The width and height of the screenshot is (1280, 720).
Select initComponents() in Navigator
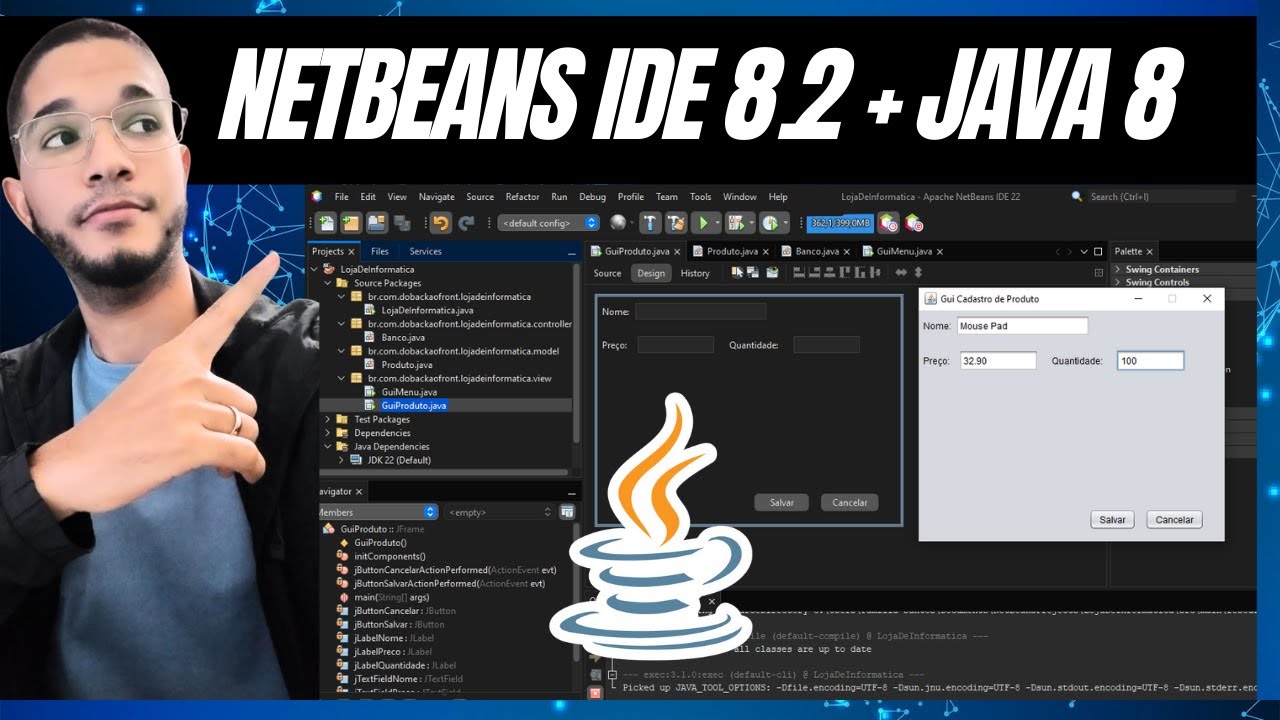click(x=389, y=556)
